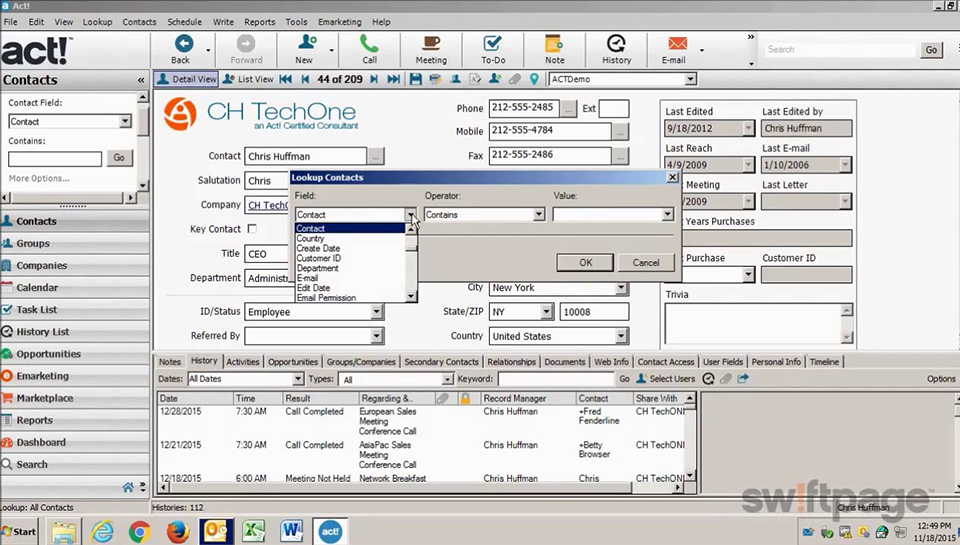This screenshot has height=545, width=960.
Task: Switch to Detail View
Action: (x=187, y=79)
